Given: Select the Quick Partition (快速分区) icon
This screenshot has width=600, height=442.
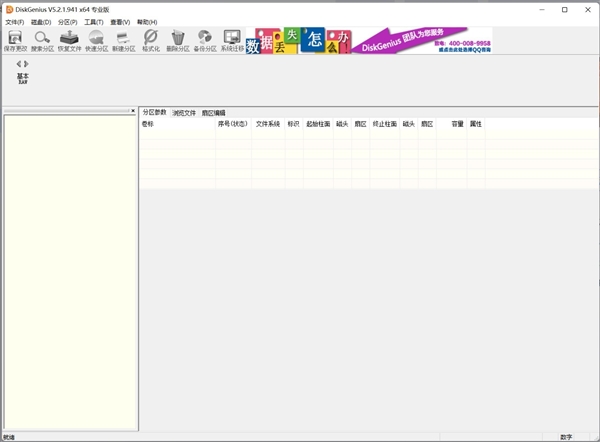Looking at the screenshot, I should [x=97, y=41].
